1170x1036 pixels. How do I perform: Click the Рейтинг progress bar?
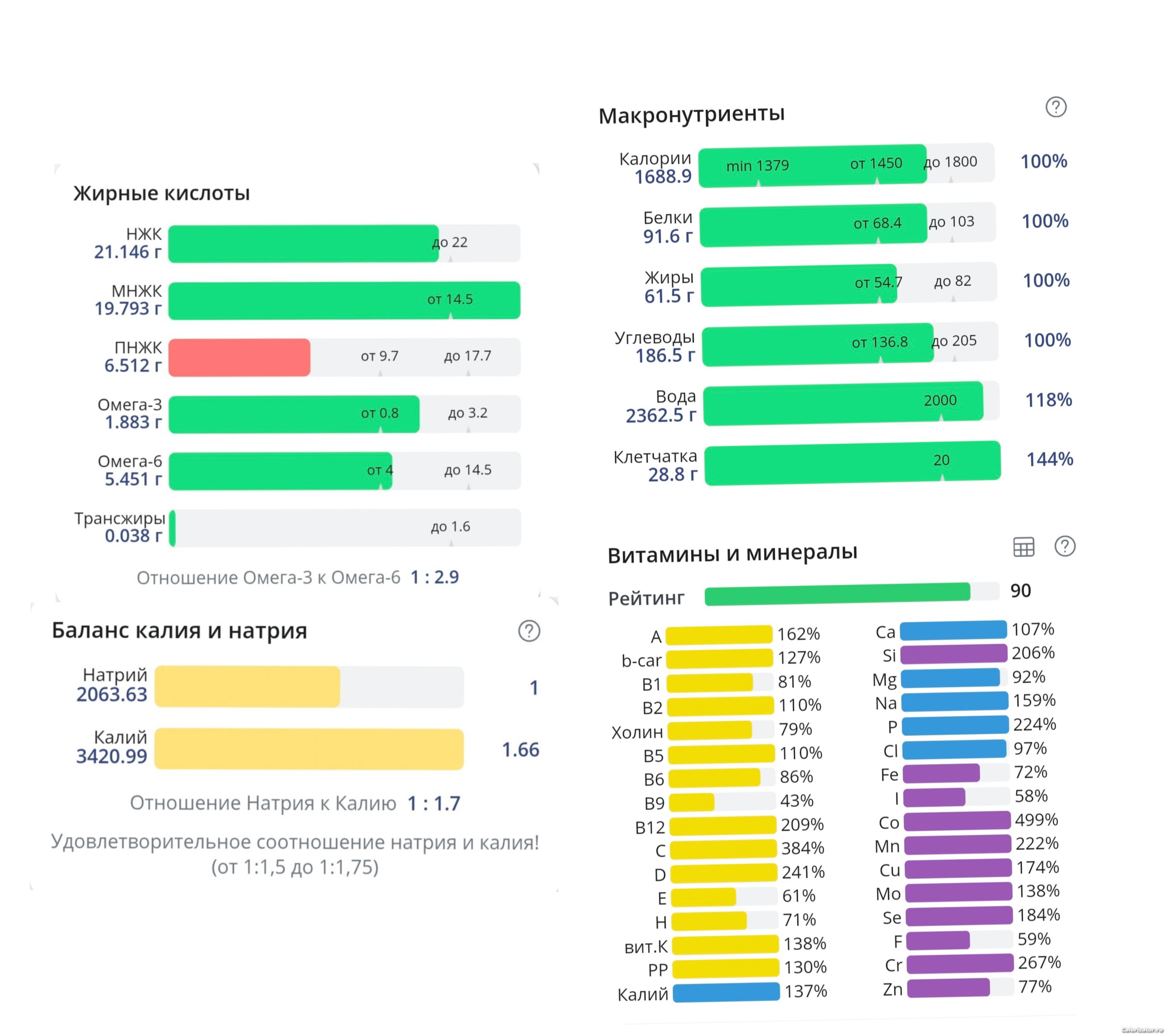coord(837,594)
